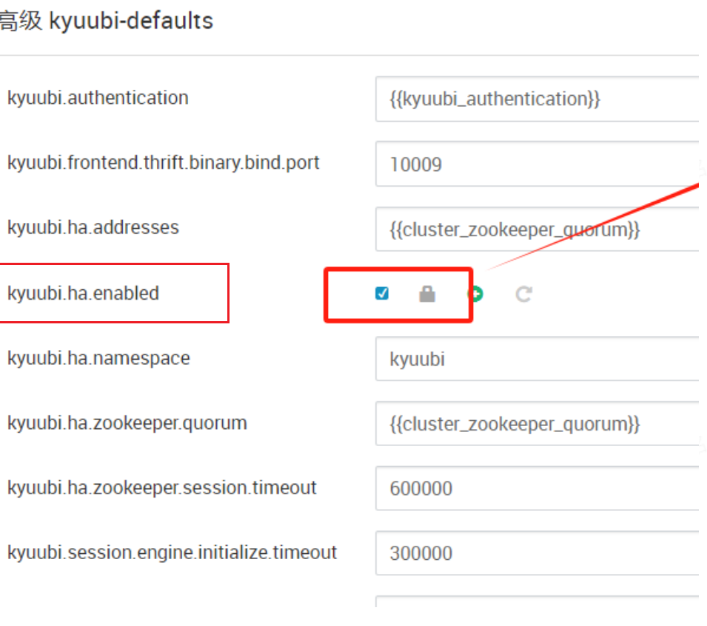Select the kyuubi.ha.namespace field containing kyuubi

coord(536,359)
